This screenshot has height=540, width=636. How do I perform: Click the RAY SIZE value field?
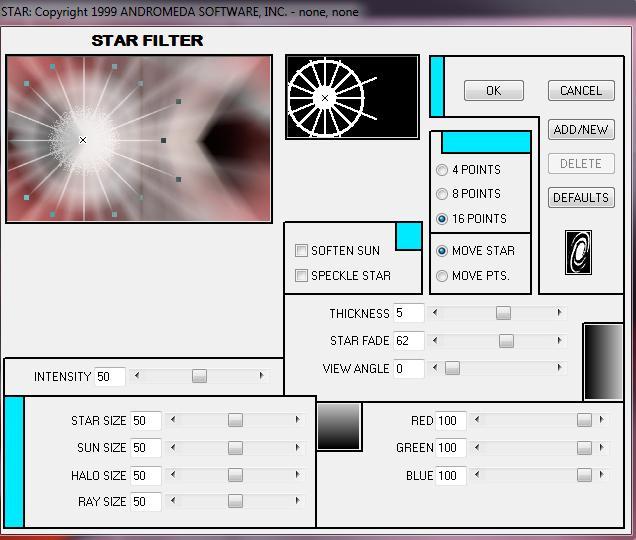coord(146,501)
